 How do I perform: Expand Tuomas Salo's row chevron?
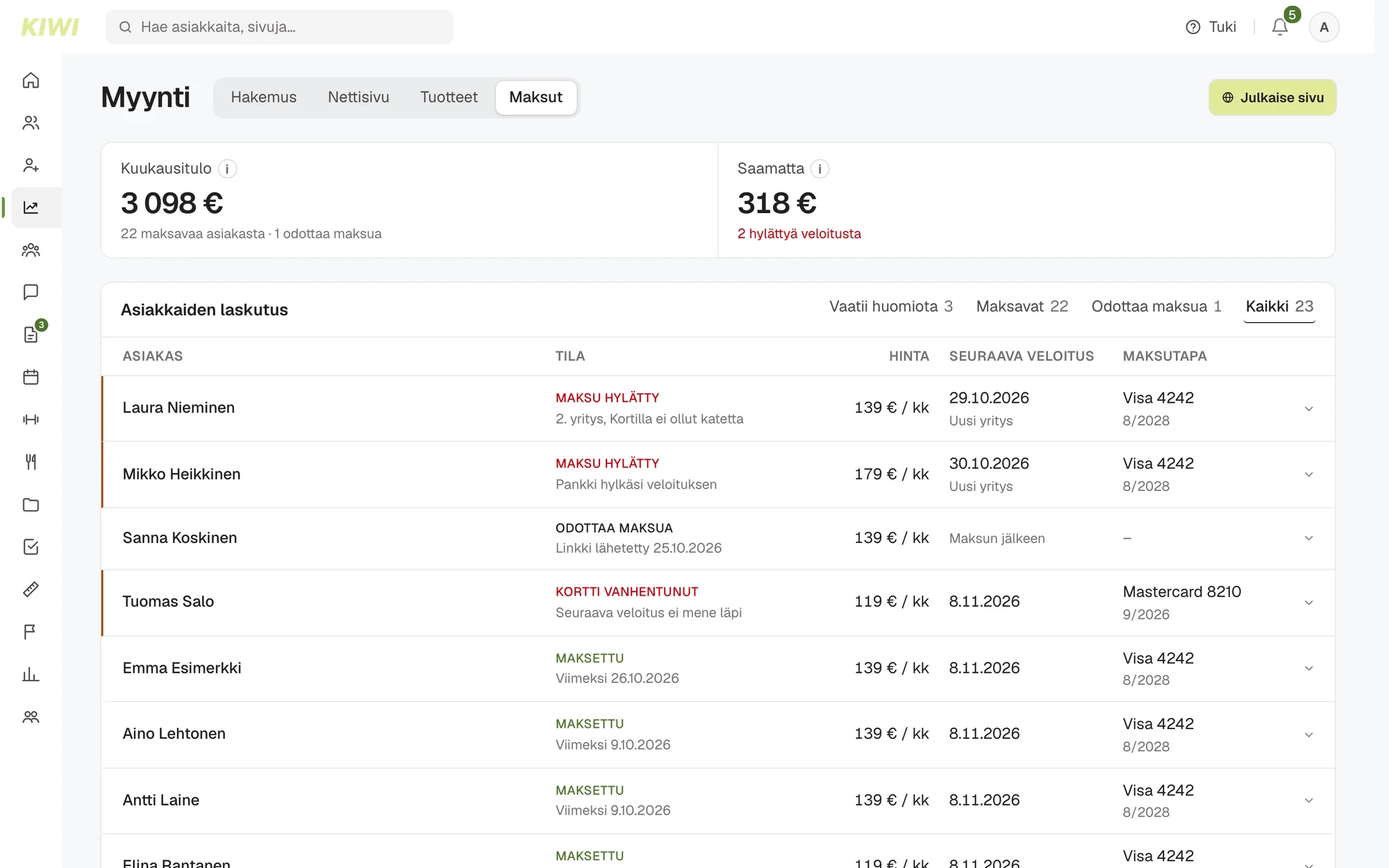point(1308,603)
